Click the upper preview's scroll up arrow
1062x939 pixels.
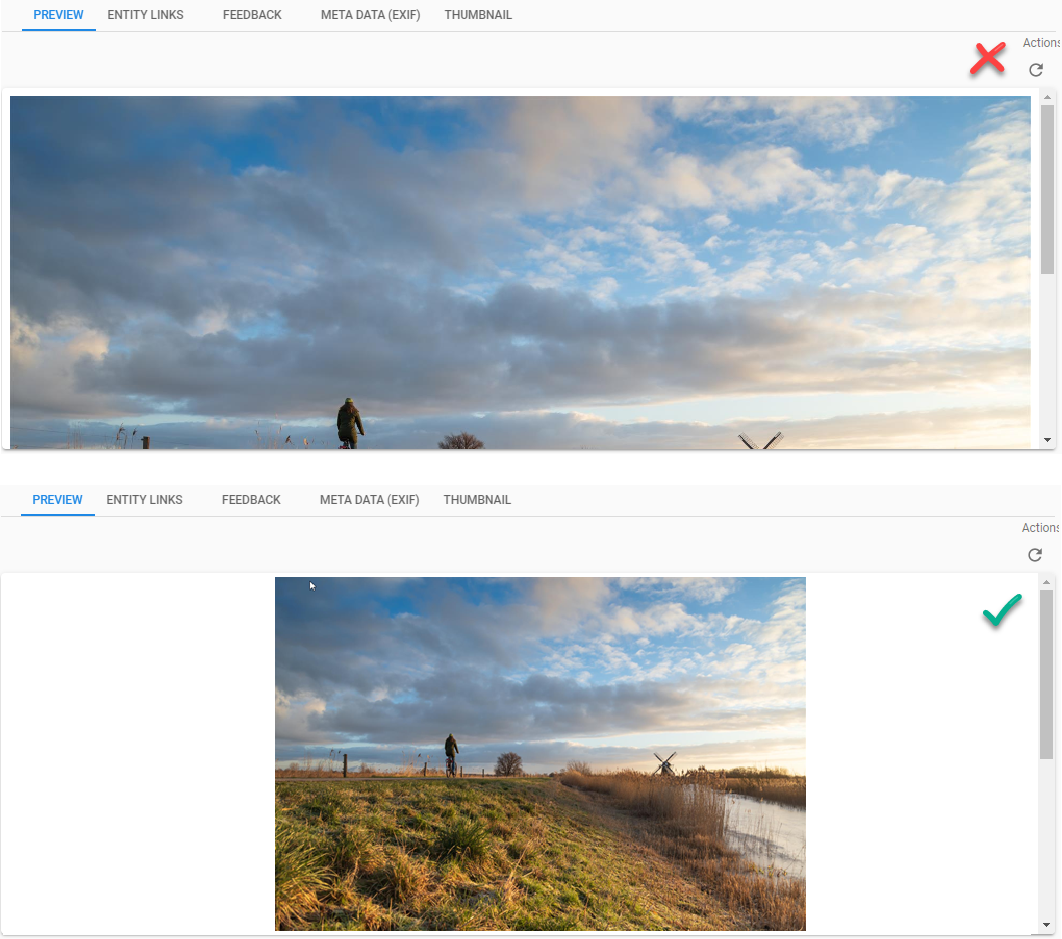coord(1048,98)
